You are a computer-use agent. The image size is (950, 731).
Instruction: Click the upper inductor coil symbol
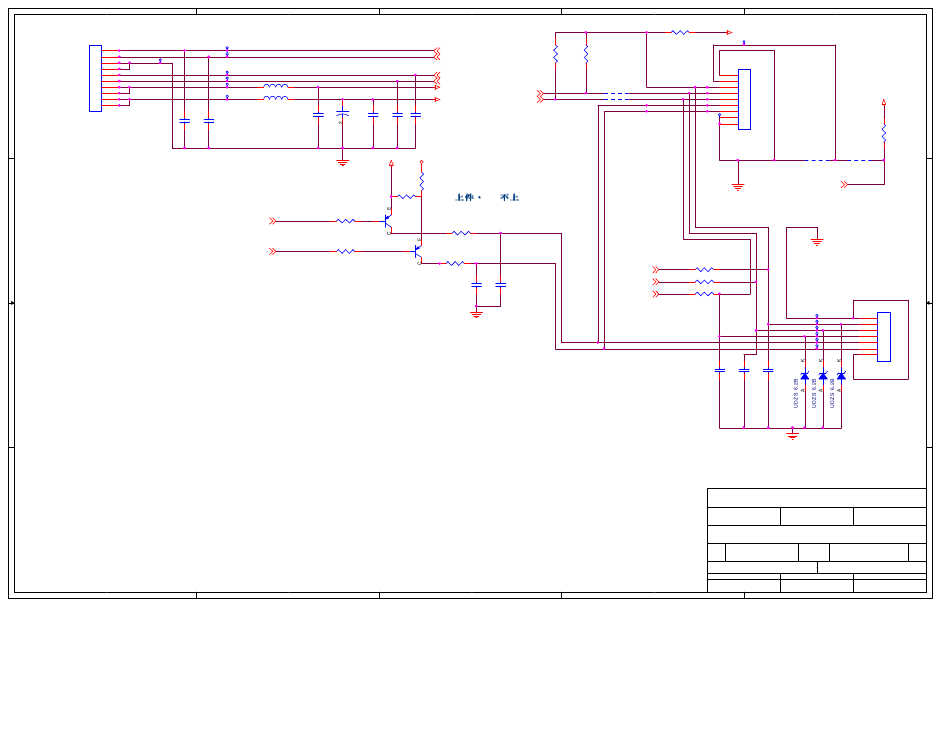click(x=276, y=86)
